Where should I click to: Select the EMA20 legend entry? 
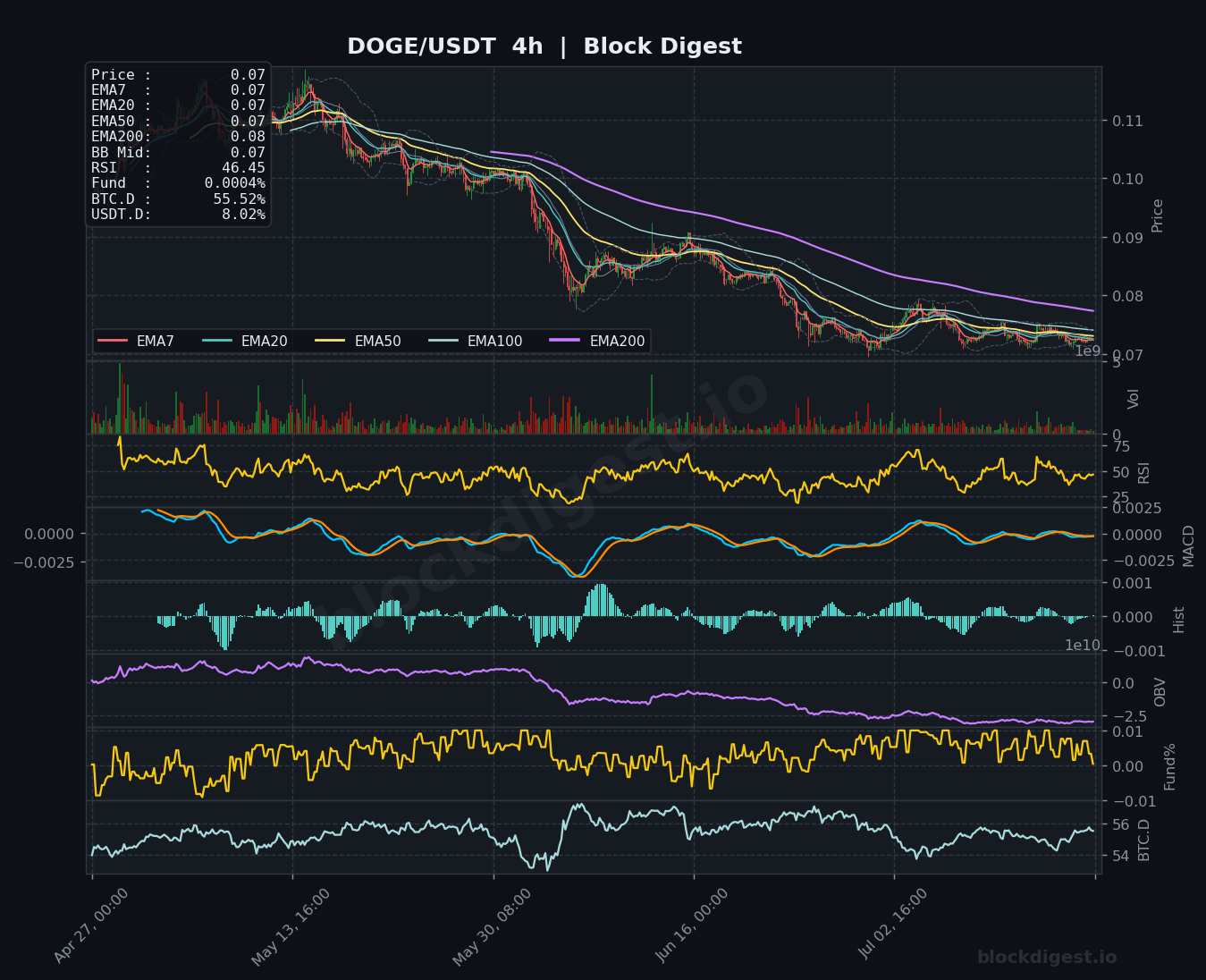click(x=245, y=341)
